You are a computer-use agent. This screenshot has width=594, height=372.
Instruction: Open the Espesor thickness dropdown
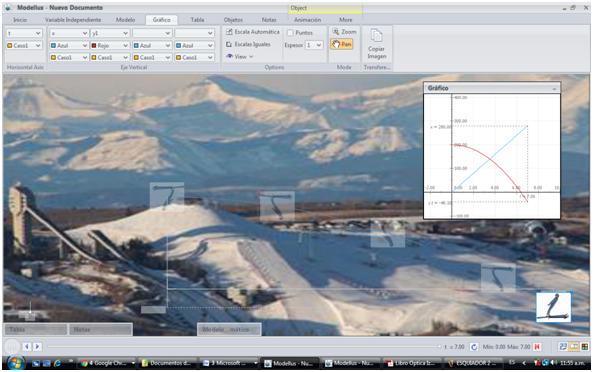314,45
